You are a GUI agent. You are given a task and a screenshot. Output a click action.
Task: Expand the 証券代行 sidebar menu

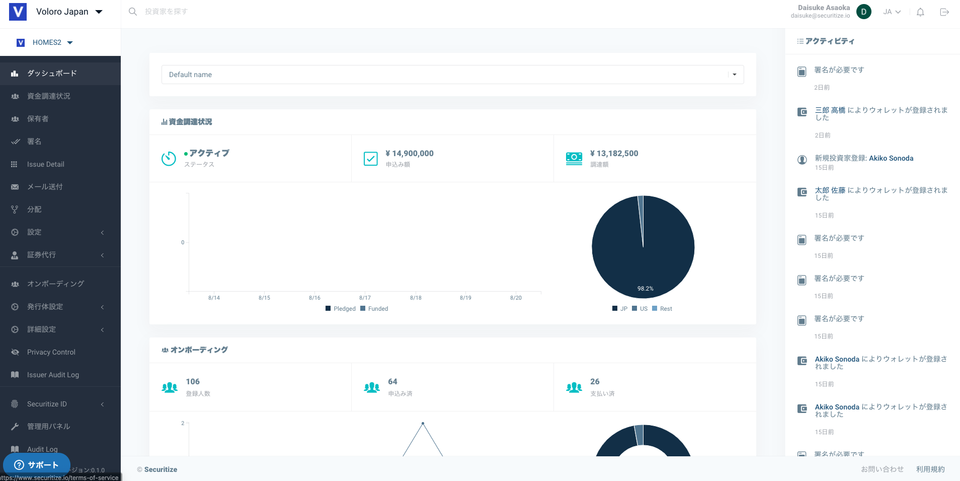click(60, 255)
